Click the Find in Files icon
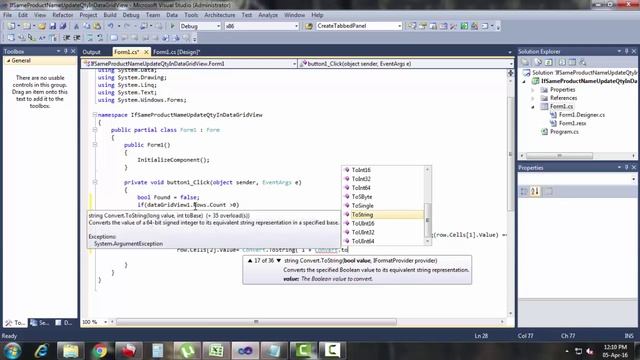 pos(309,26)
